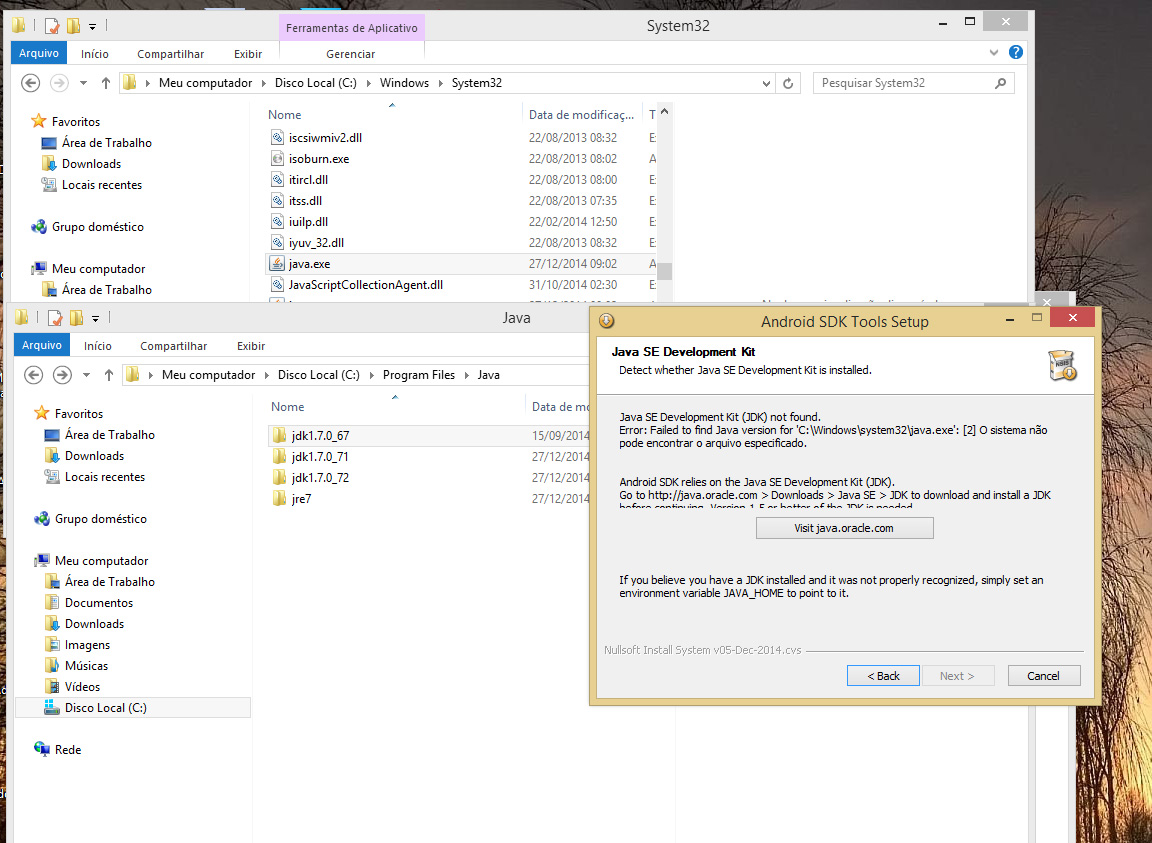The height and width of the screenshot is (843, 1152).
Task: Expand the ribbon in System32 window
Action: [993, 52]
